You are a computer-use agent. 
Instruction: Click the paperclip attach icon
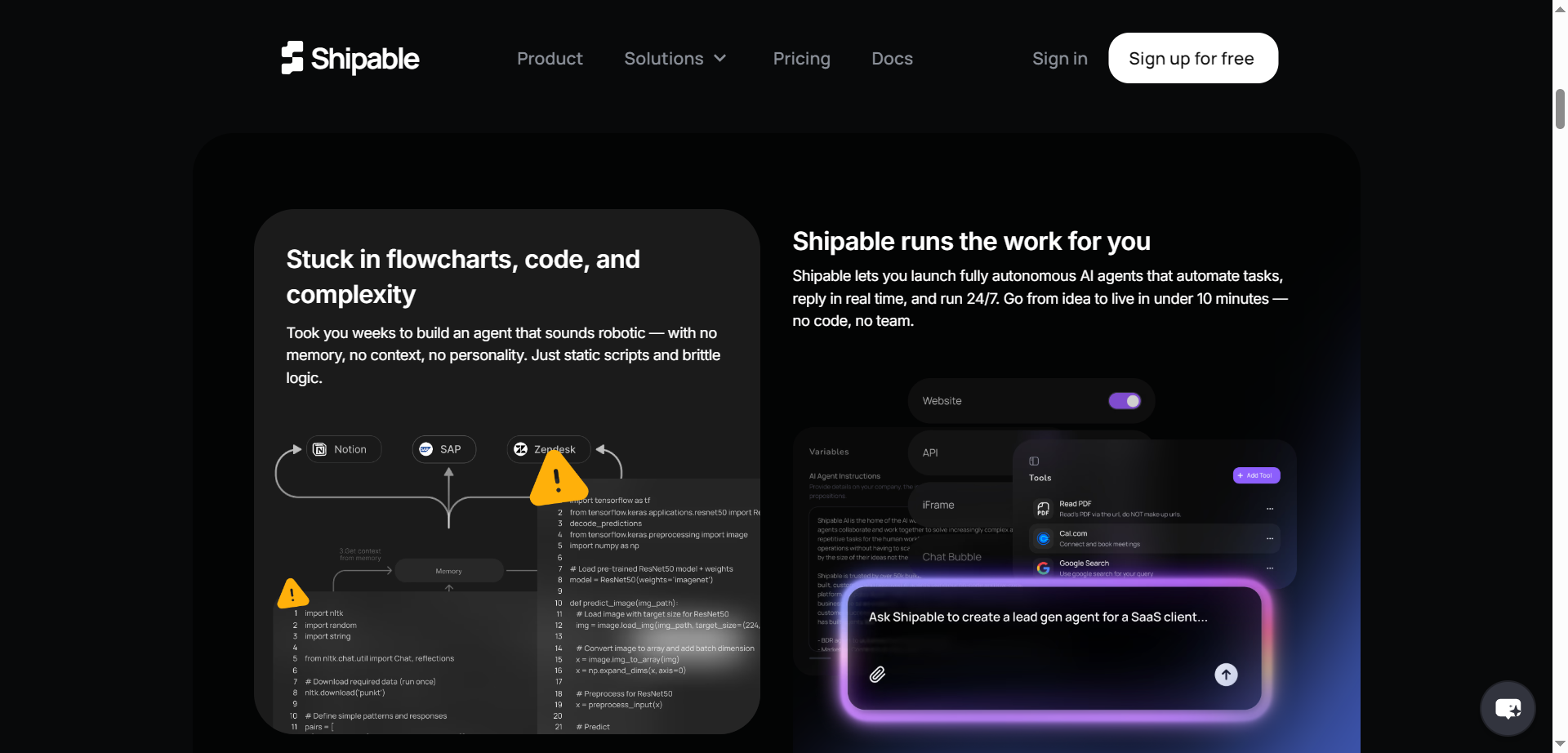(877, 675)
